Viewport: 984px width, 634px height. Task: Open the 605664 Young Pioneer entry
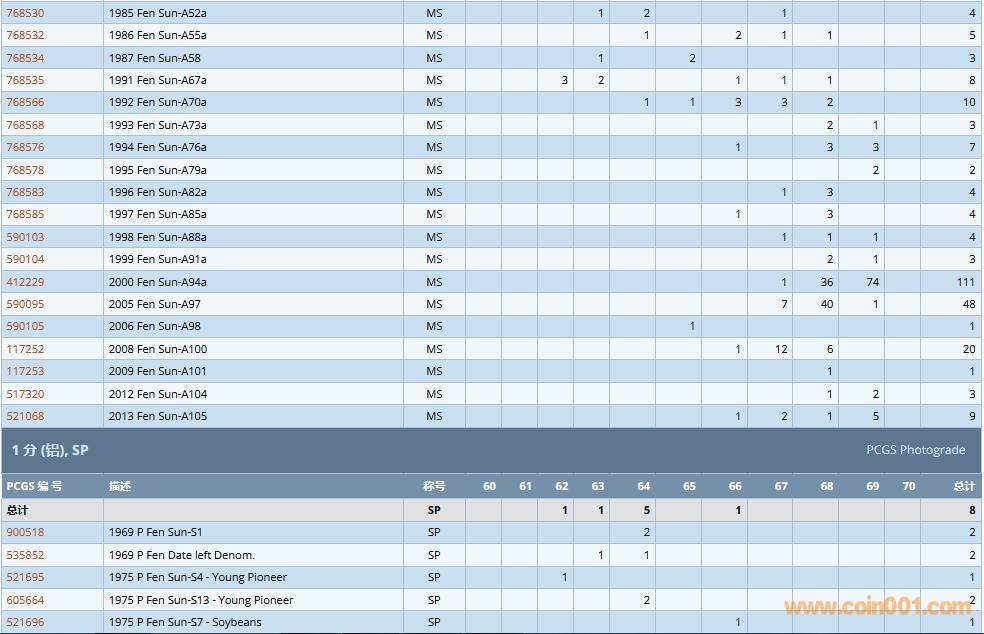point(25,600)
